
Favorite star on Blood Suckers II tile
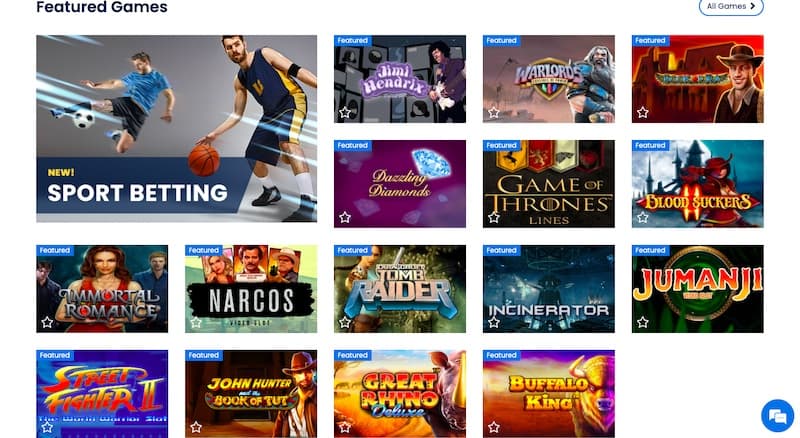click(x=643, y=217)
